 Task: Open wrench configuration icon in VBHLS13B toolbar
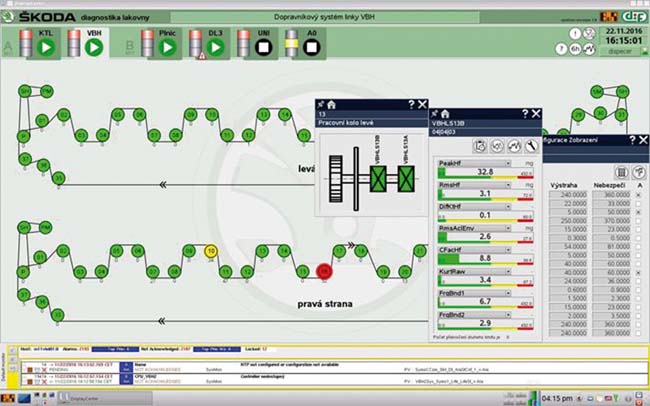click(x=531, y=146)
